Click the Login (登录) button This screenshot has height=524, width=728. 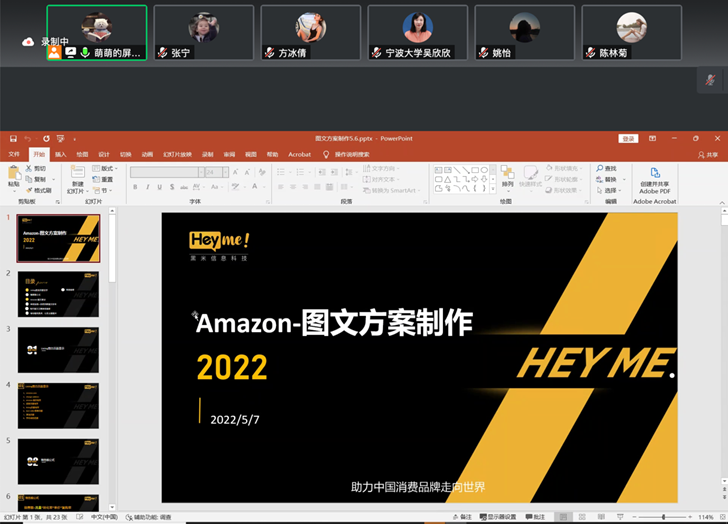point(628,139)
